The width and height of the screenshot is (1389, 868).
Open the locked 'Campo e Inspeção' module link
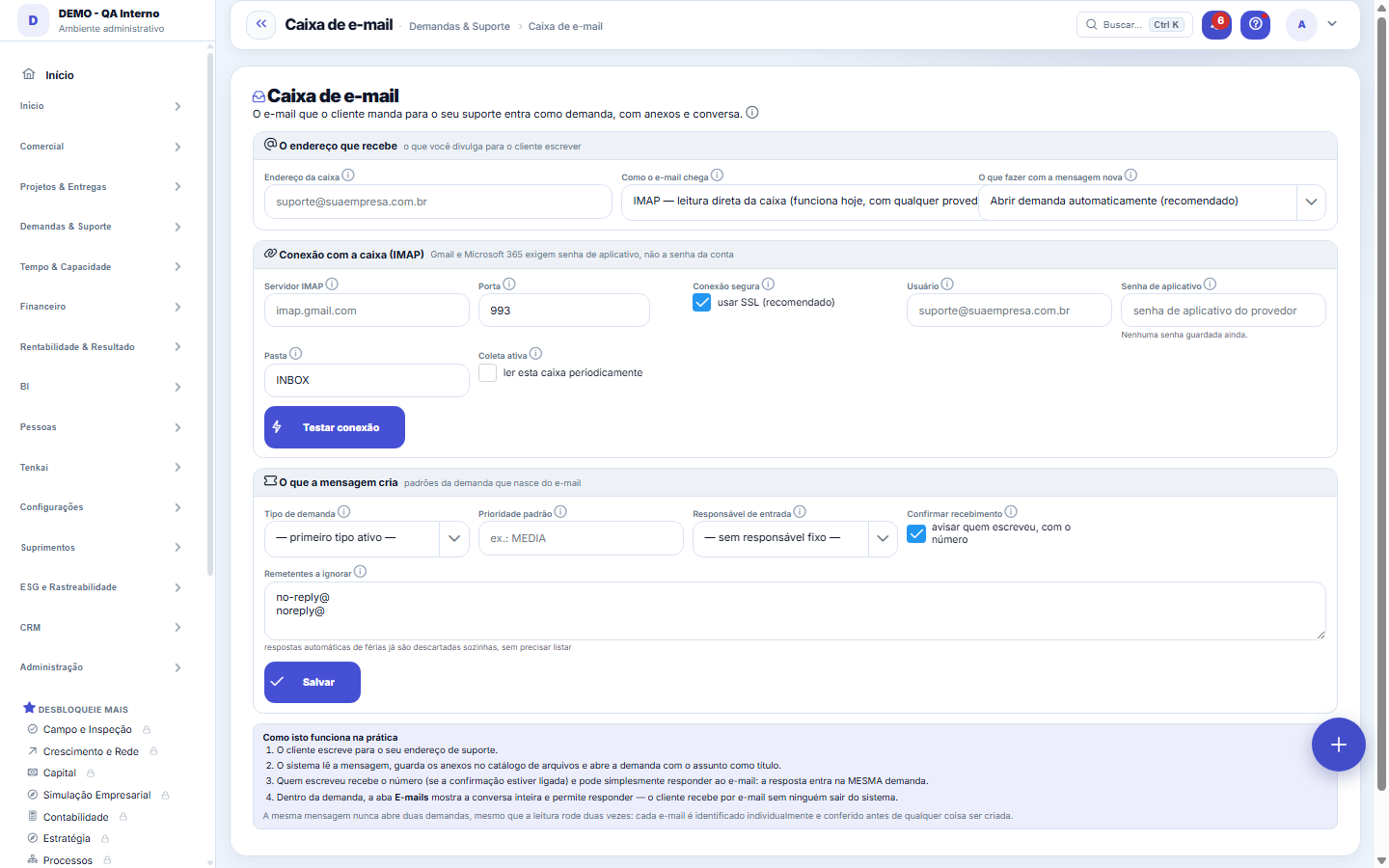(88, 730)
